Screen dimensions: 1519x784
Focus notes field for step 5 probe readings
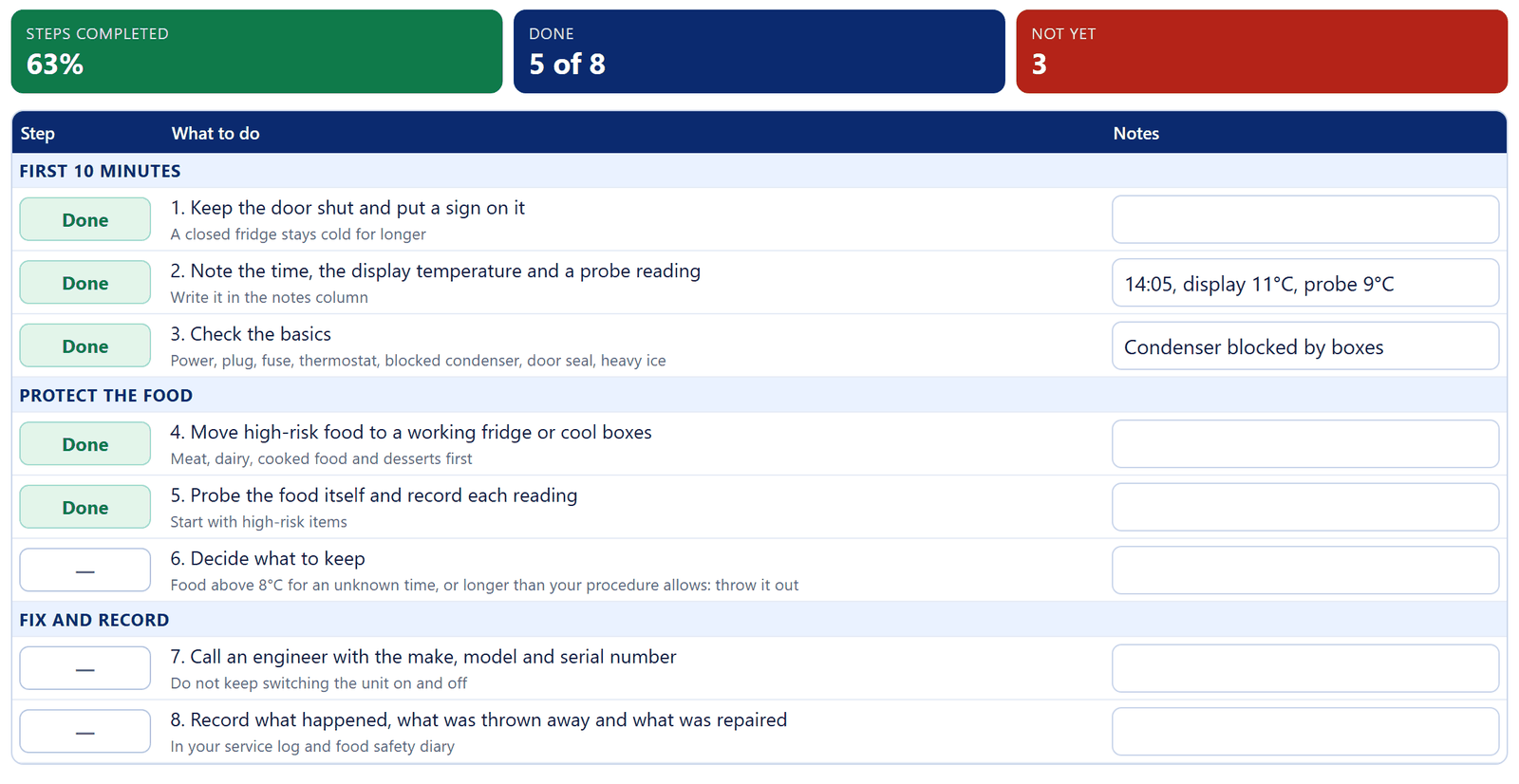[1305, 508]
